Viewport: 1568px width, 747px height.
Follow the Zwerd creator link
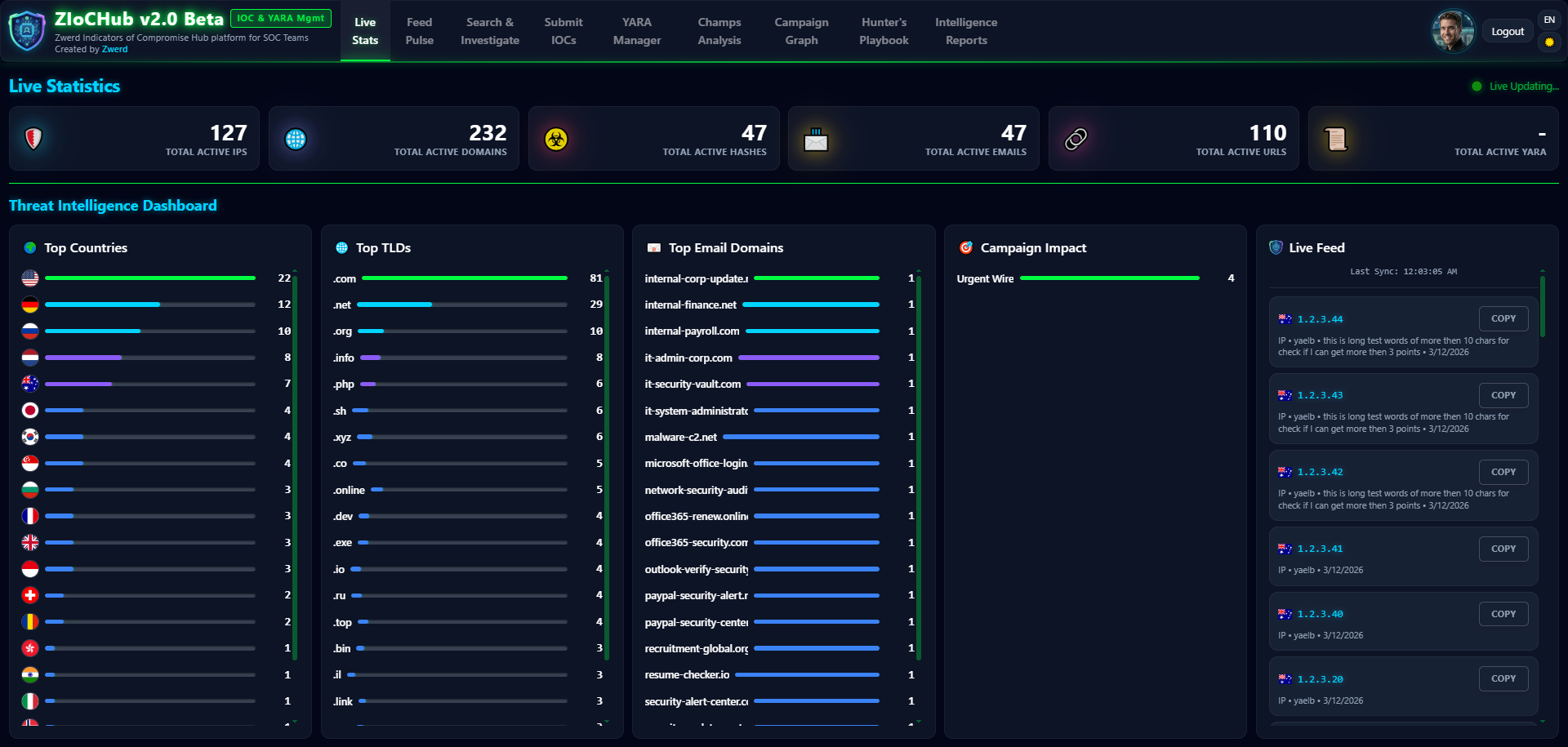click(114, 49)
